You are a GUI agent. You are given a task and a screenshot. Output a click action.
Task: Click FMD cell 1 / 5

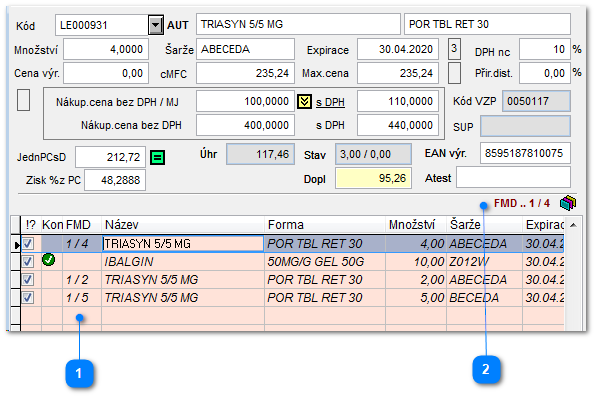(82, 298)
